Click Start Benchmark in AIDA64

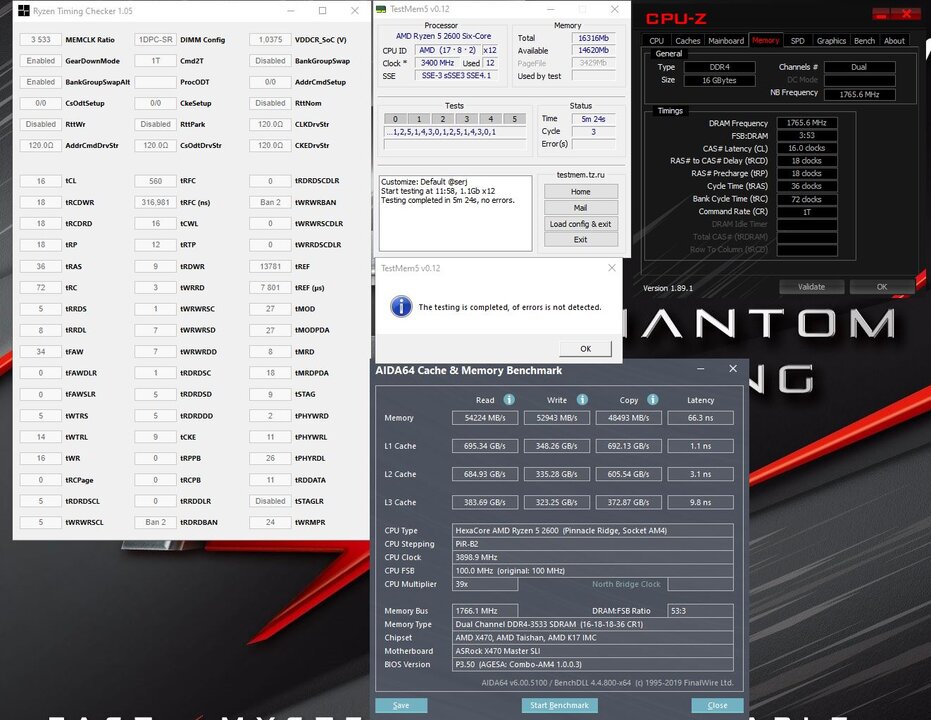[559, 705]
